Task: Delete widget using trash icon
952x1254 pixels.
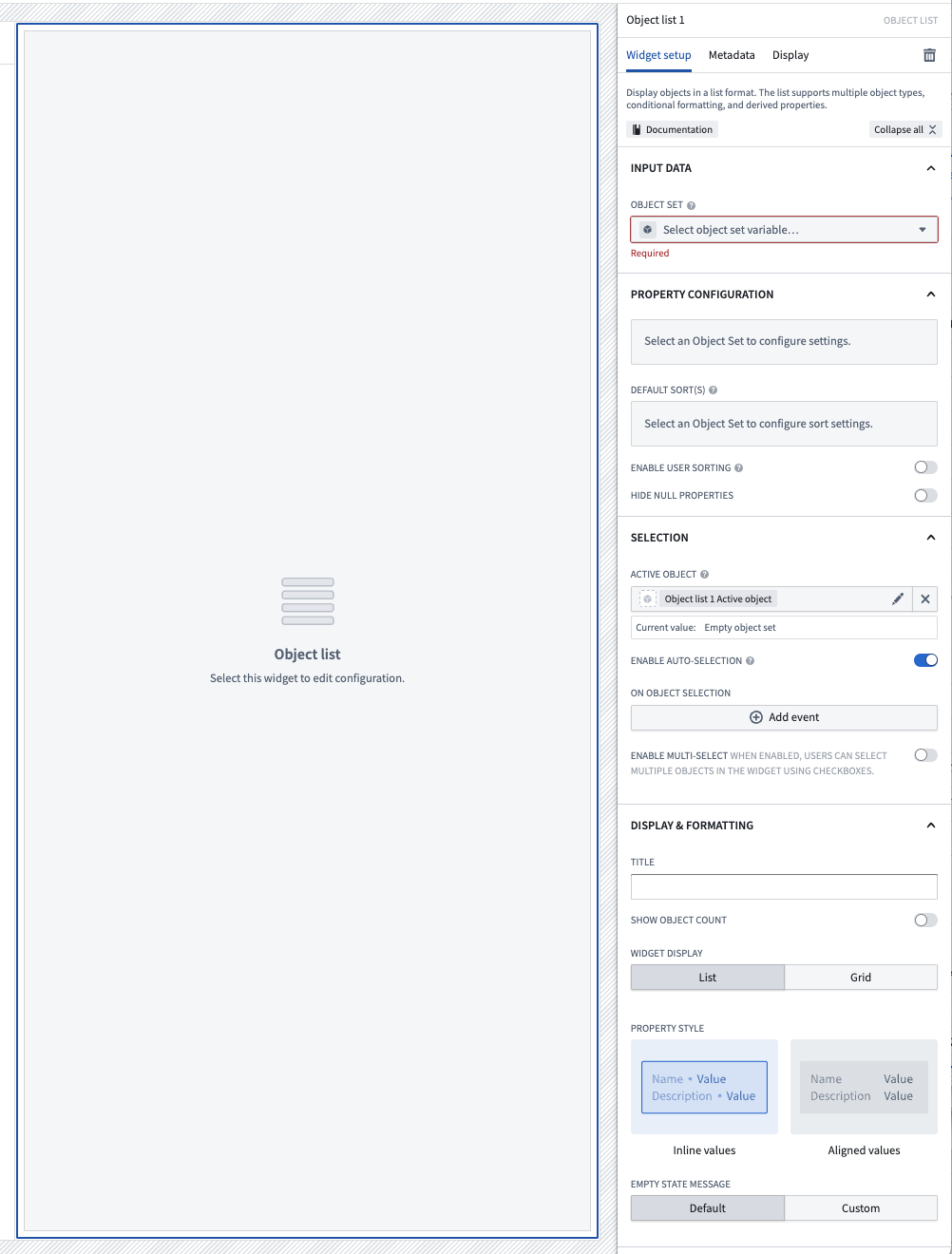Action: [929, 55]
